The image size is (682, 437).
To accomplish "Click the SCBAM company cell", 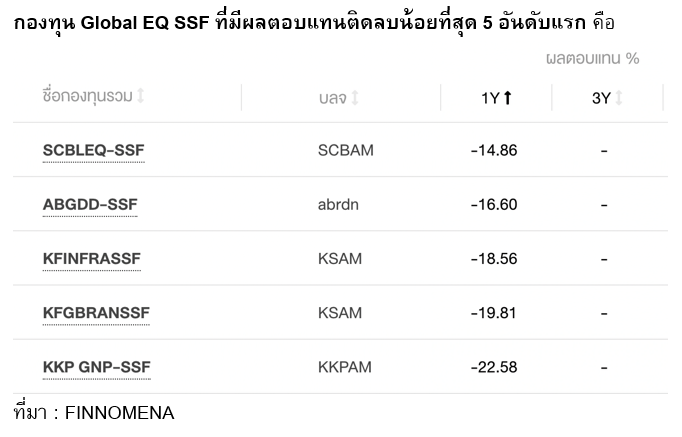I will point(345,150).
